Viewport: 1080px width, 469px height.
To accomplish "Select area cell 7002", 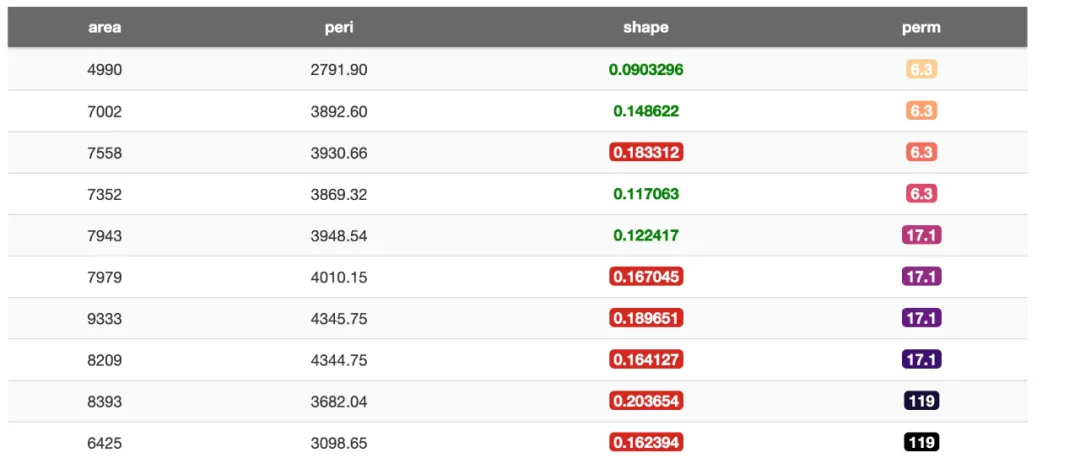I will pyautogui.click(x=105, y=112).
